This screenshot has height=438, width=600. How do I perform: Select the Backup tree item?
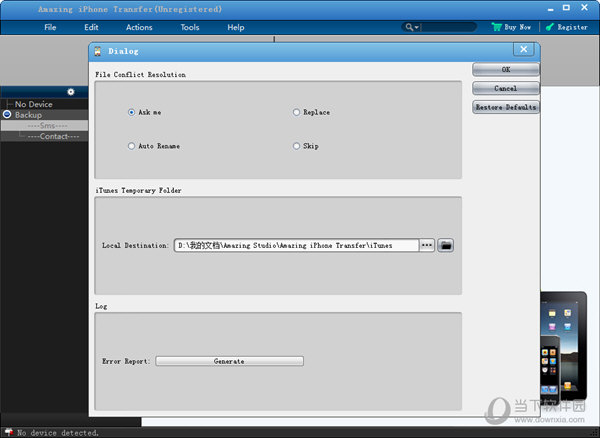click(x=28, y=115)
